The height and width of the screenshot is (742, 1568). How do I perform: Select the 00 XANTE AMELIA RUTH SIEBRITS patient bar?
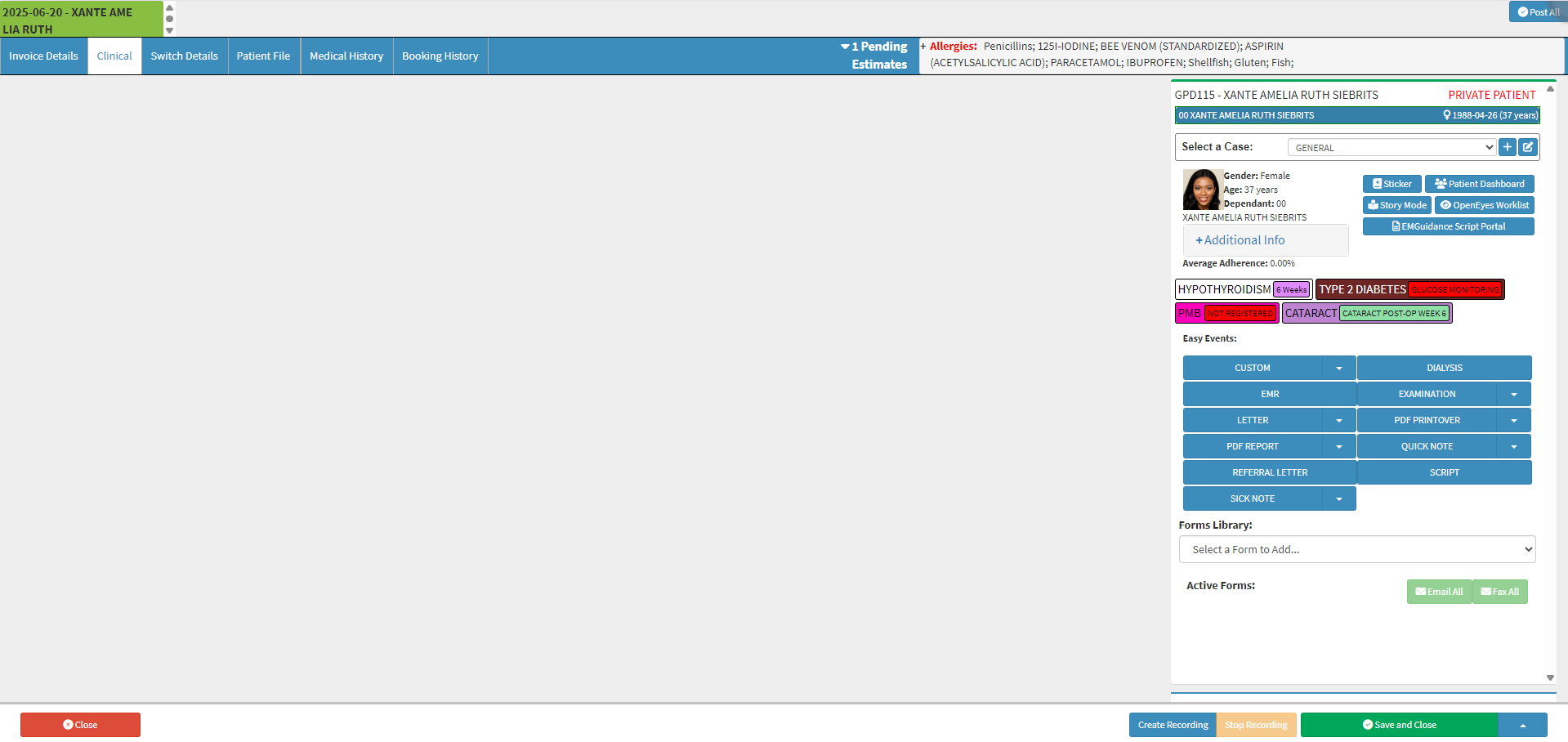tap(1357, 115)
